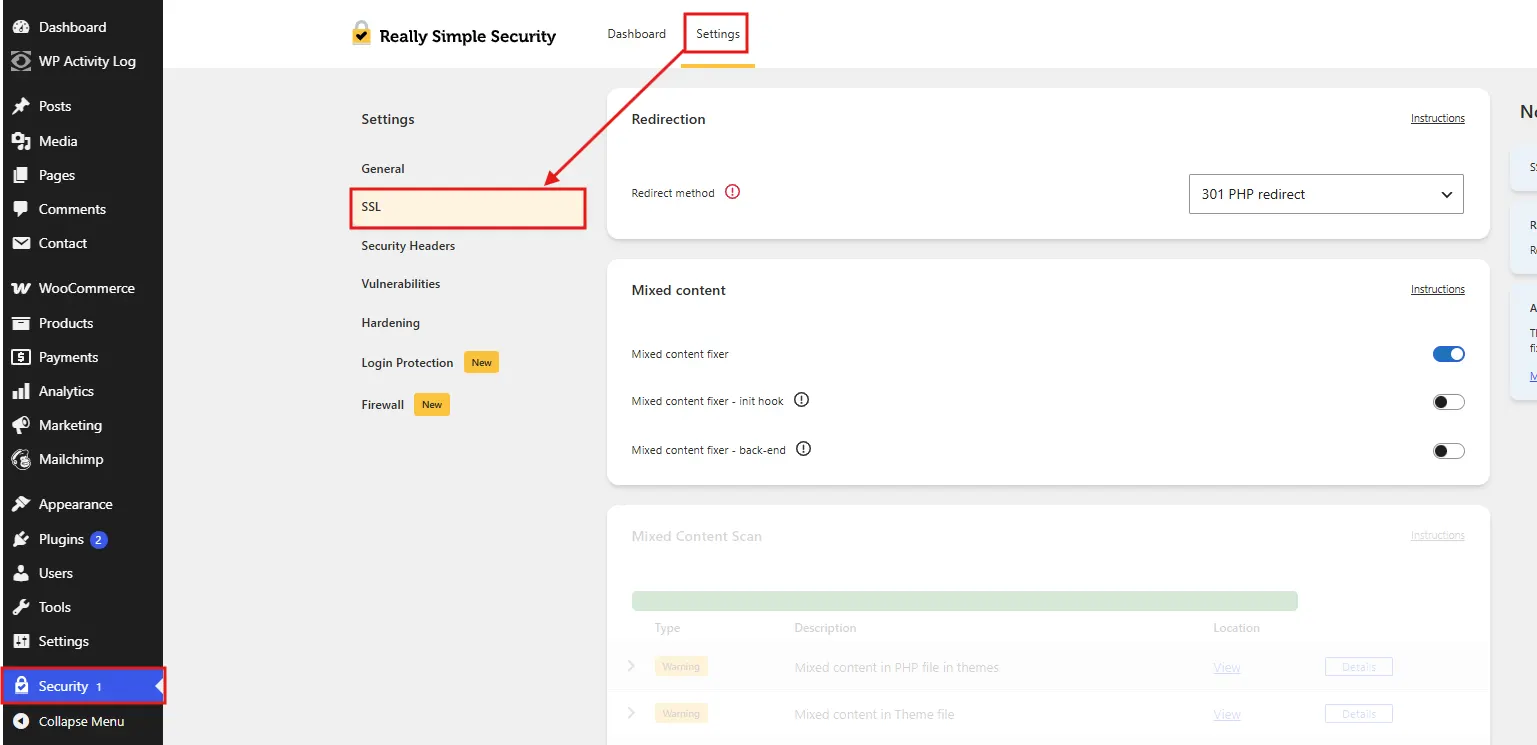Click the Collapse Menu arrow icon
This screenshot has height=745, width=1537.
pyautogui.click(x=20, y=721)
